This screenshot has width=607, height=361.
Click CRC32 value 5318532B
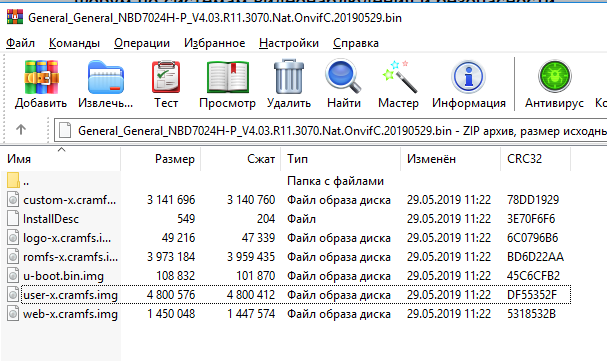532,314
